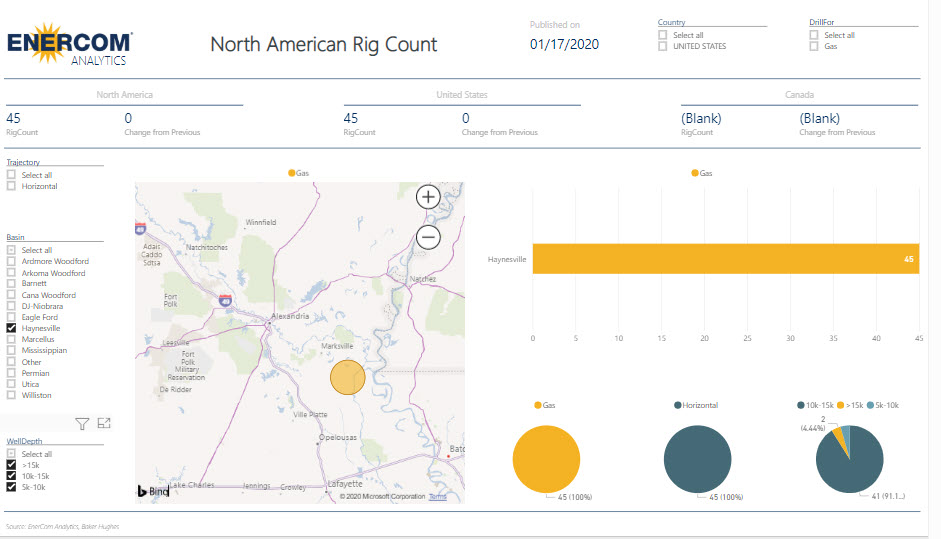Click the orange Haynesville bubble on map
The width and height of the screenshot is (941, 539).
pyautogui.click(x=347, y=378)
